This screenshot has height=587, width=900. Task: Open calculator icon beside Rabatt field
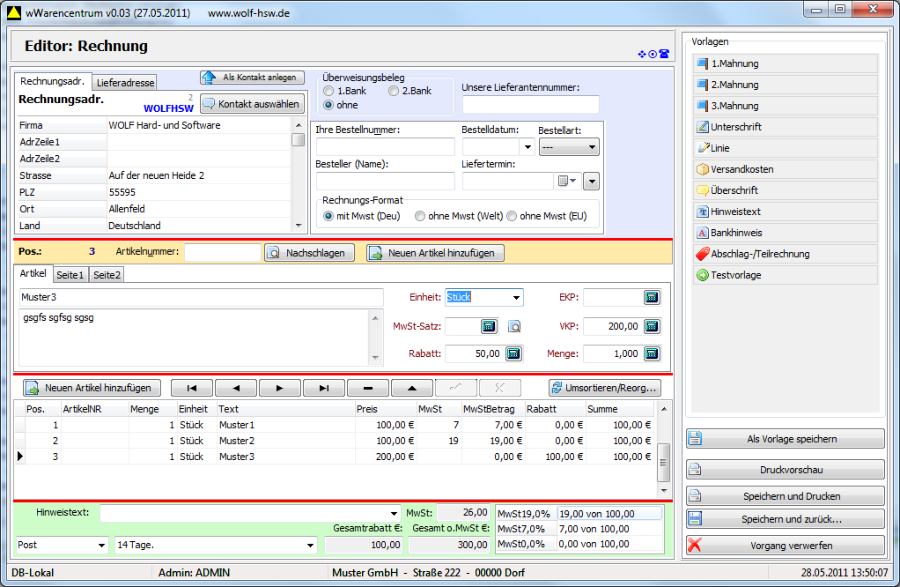[513, 353]
